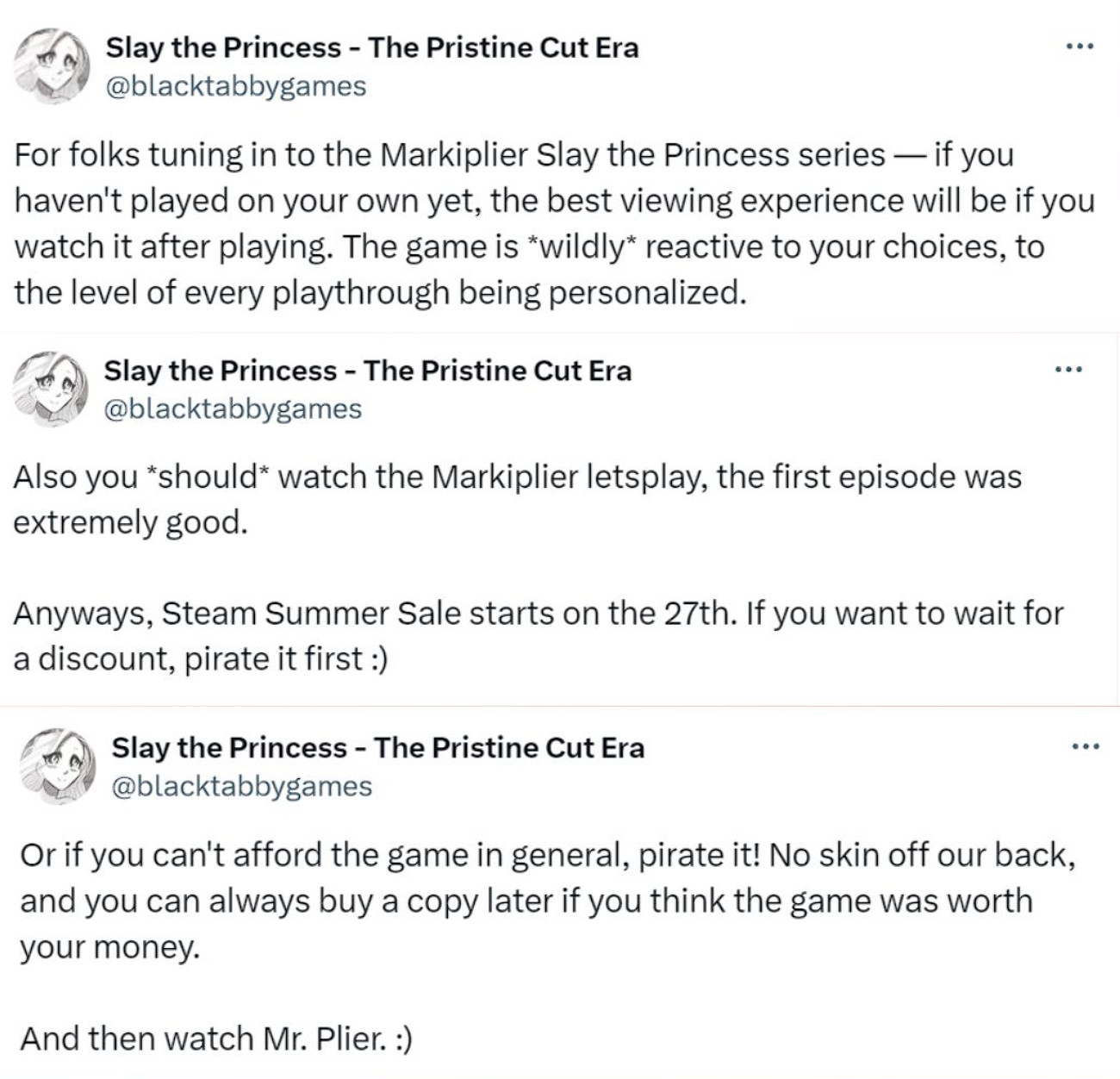
Task: Open display name on second tweet
Action: click(x=367, y=371)
